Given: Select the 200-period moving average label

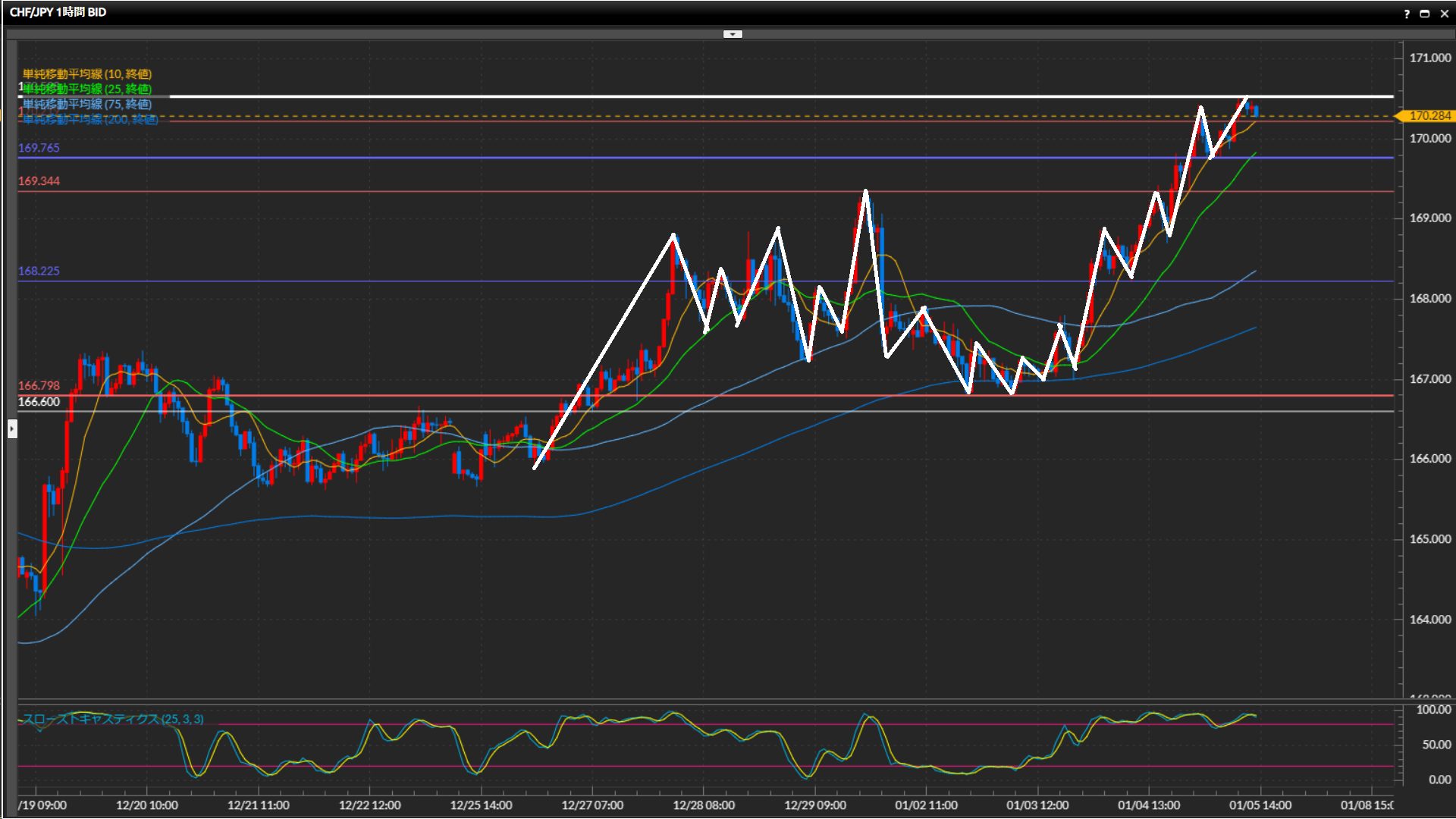Looking at the screenshot, I should (90, 119).
